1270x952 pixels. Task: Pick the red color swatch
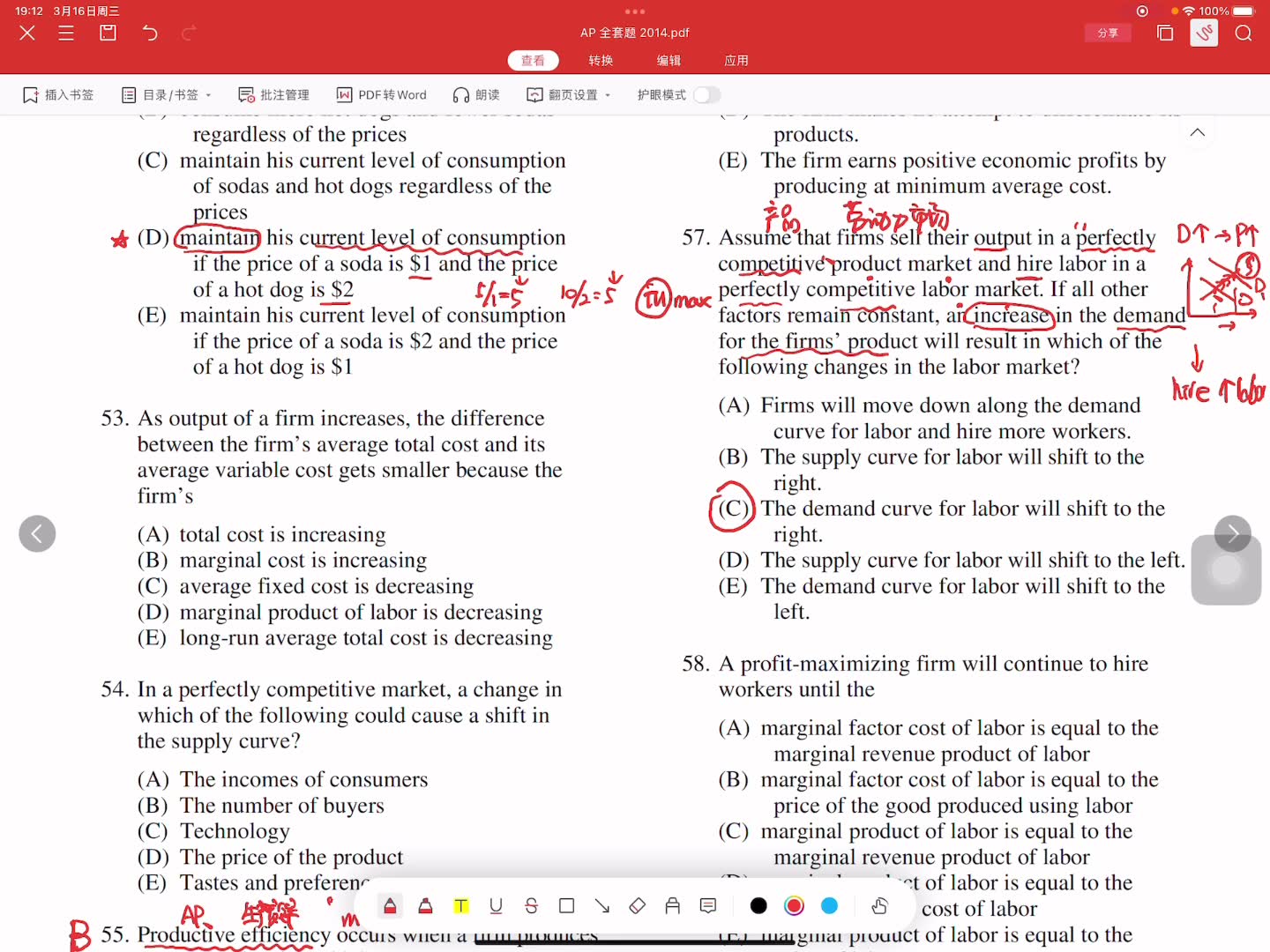click(794, 905)
